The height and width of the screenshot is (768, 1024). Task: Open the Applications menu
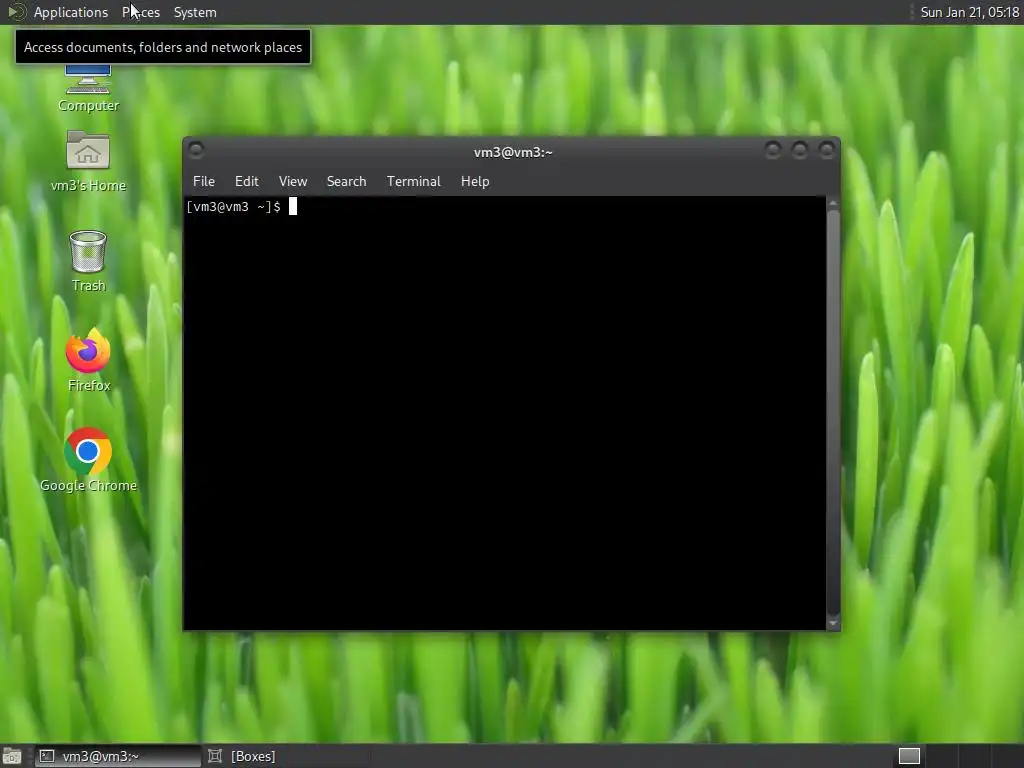click(71, 12)
